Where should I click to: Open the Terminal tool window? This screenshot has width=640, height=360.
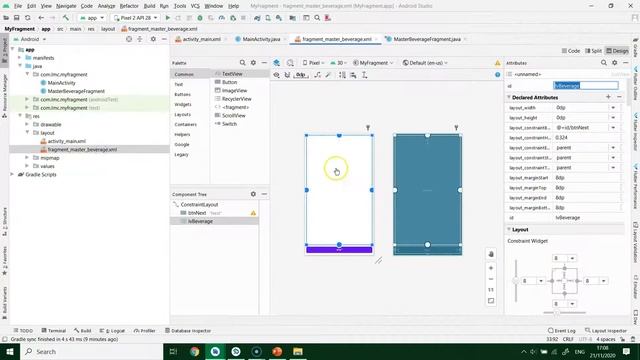[53, 331]
